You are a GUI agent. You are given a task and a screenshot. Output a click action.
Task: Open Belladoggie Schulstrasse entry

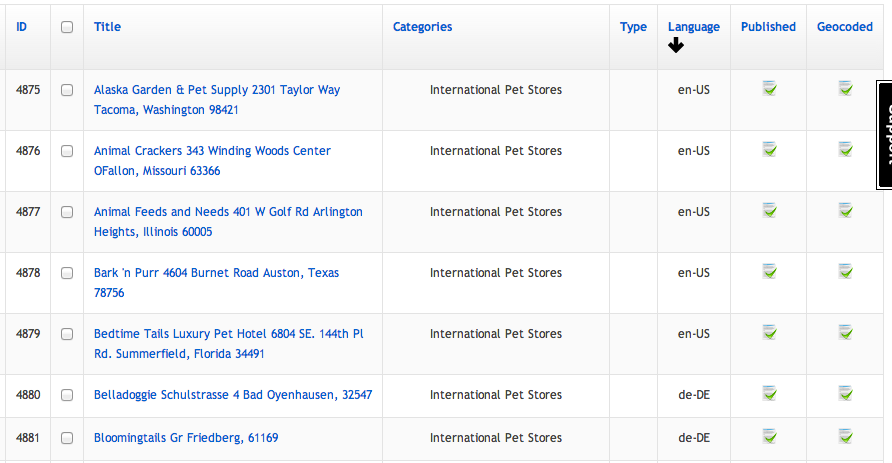pos(233,395)
